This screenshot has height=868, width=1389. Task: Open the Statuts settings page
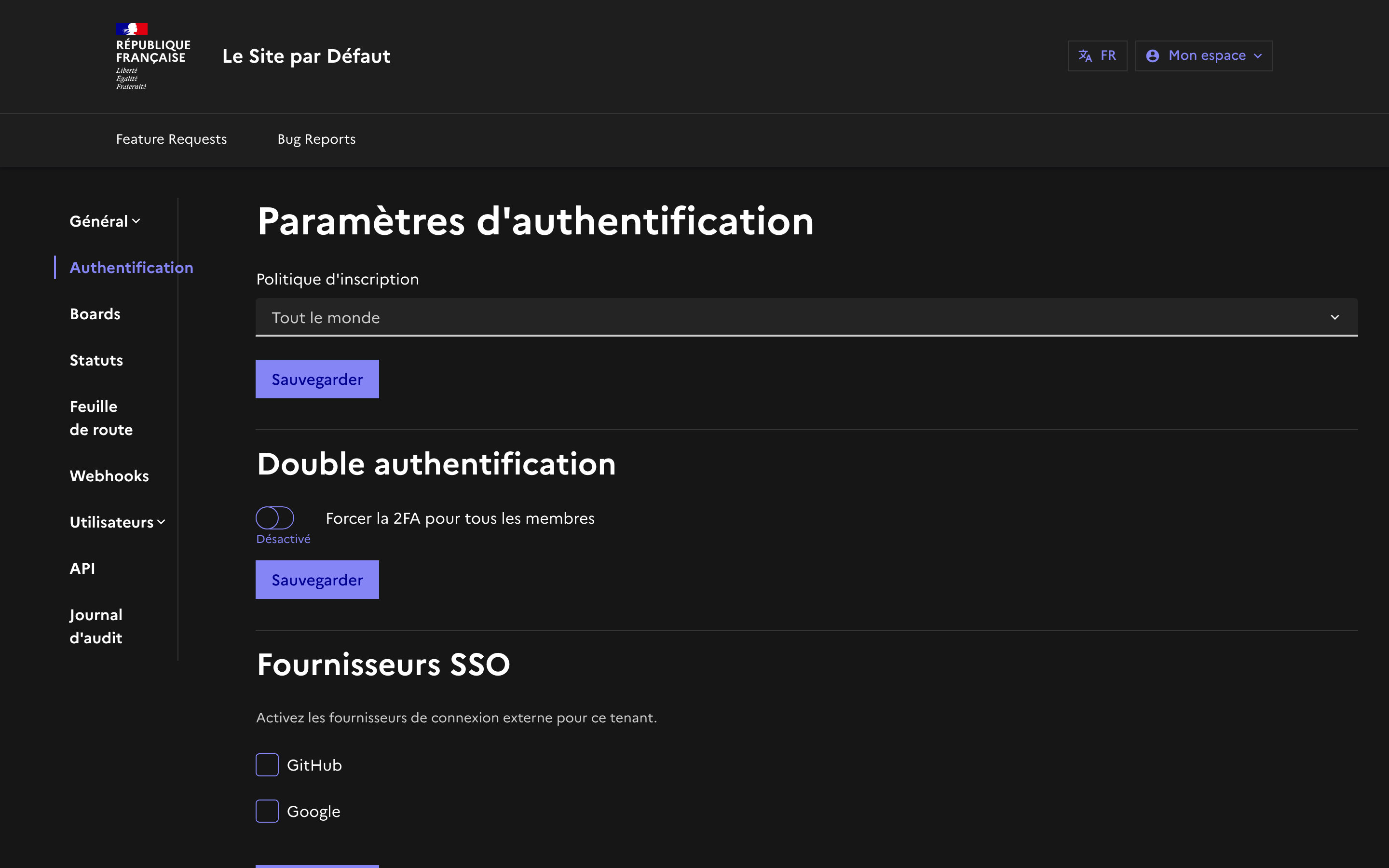point(96,360)
